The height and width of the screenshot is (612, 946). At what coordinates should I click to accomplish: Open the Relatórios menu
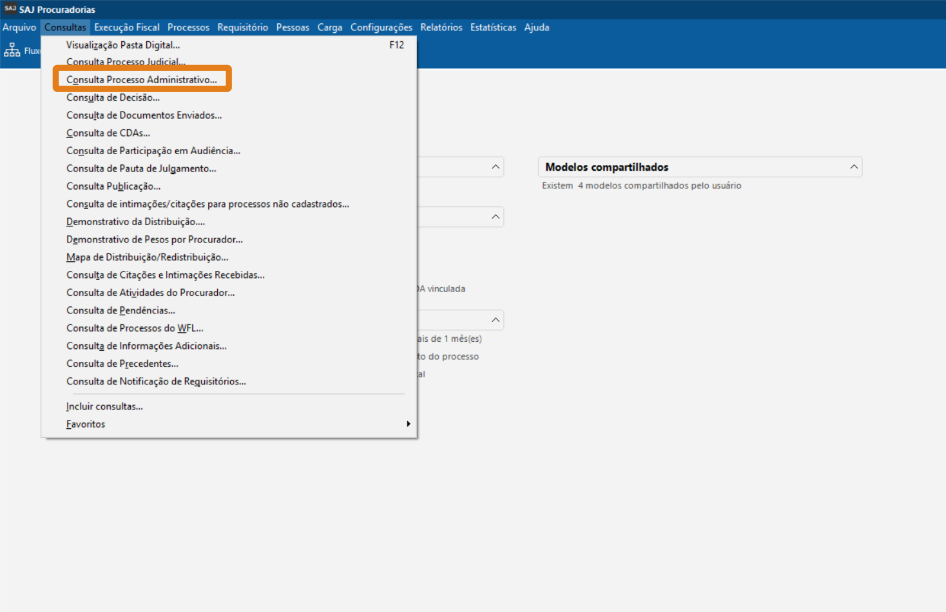[441, 27]
